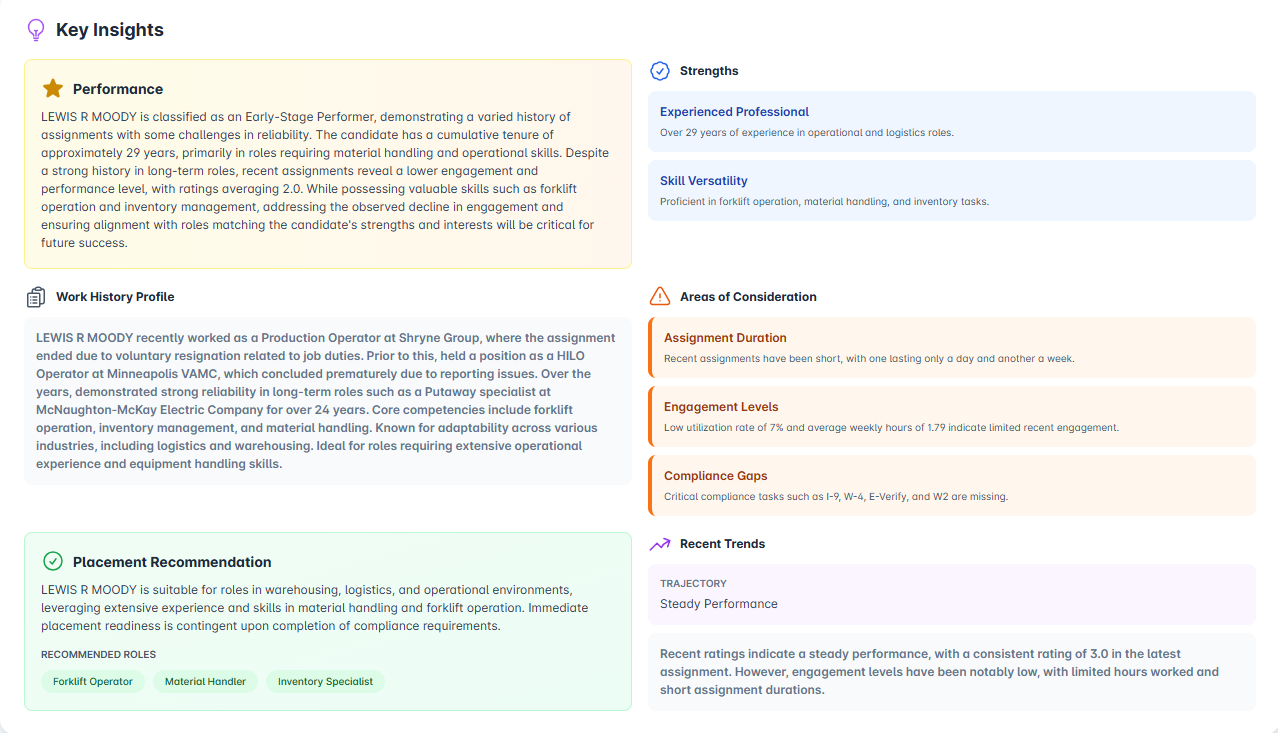1278x733 pixels.
Task: Click the gold star Performance icon
Action: pyautogui.click(x=53, y=89)
